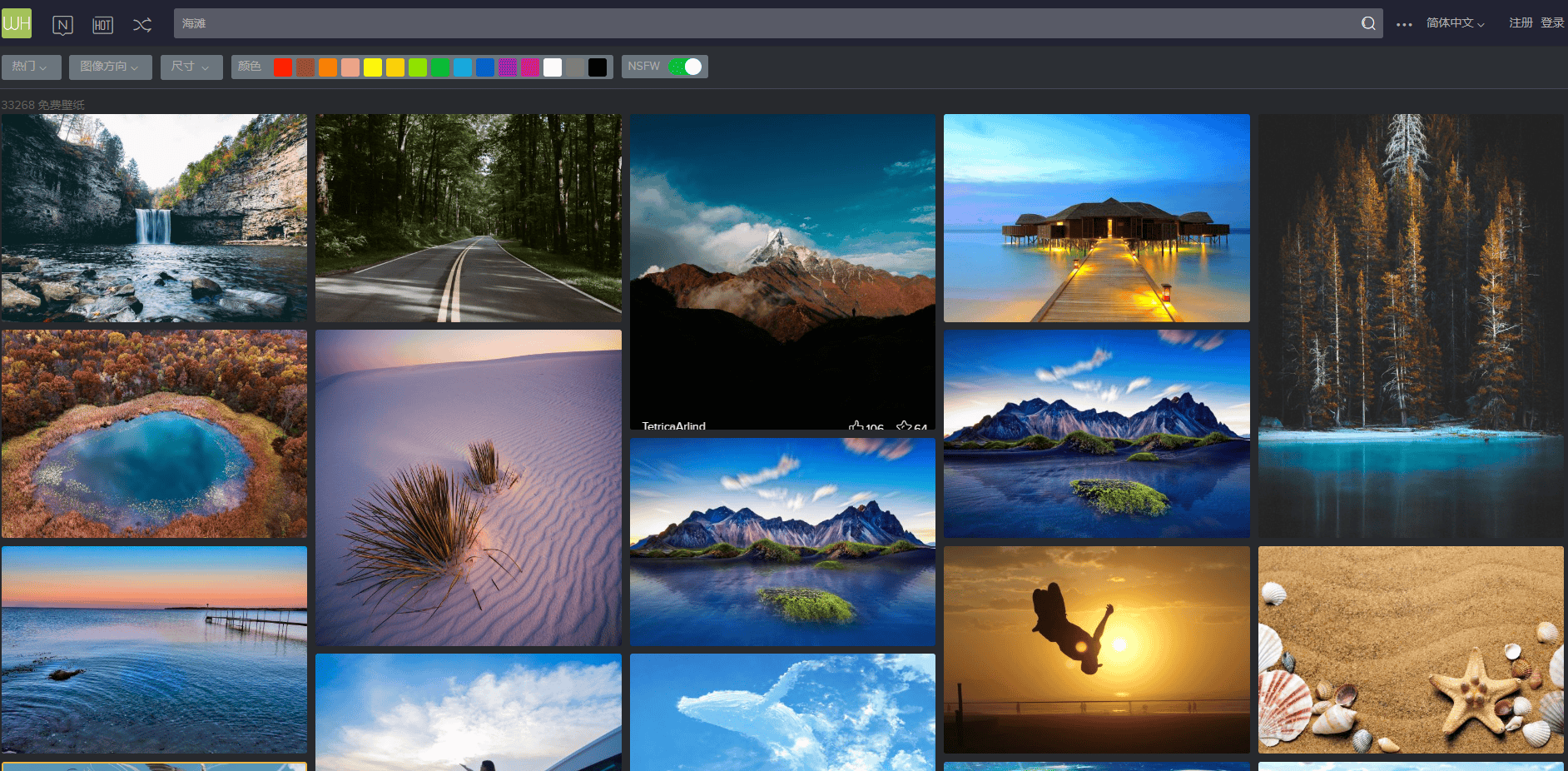Viewport: 1568px width, 771px height.
Task: Choose the white color swatch filter
Action: (553, 67)
